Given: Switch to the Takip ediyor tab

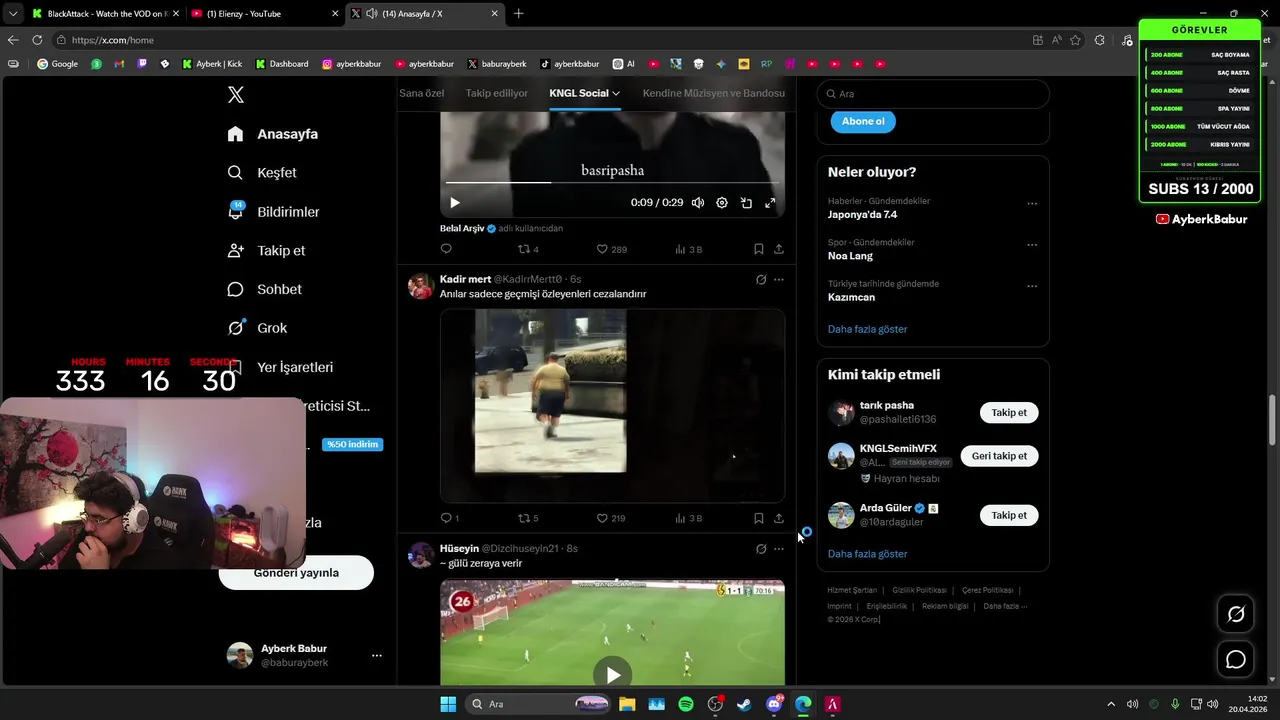Looking at the screenshot, I should pyautogui.click(x=497, y=93).
